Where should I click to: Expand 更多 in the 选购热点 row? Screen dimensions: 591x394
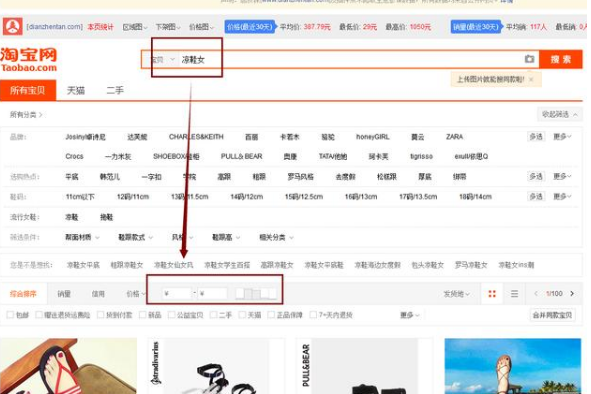[562, 176]
